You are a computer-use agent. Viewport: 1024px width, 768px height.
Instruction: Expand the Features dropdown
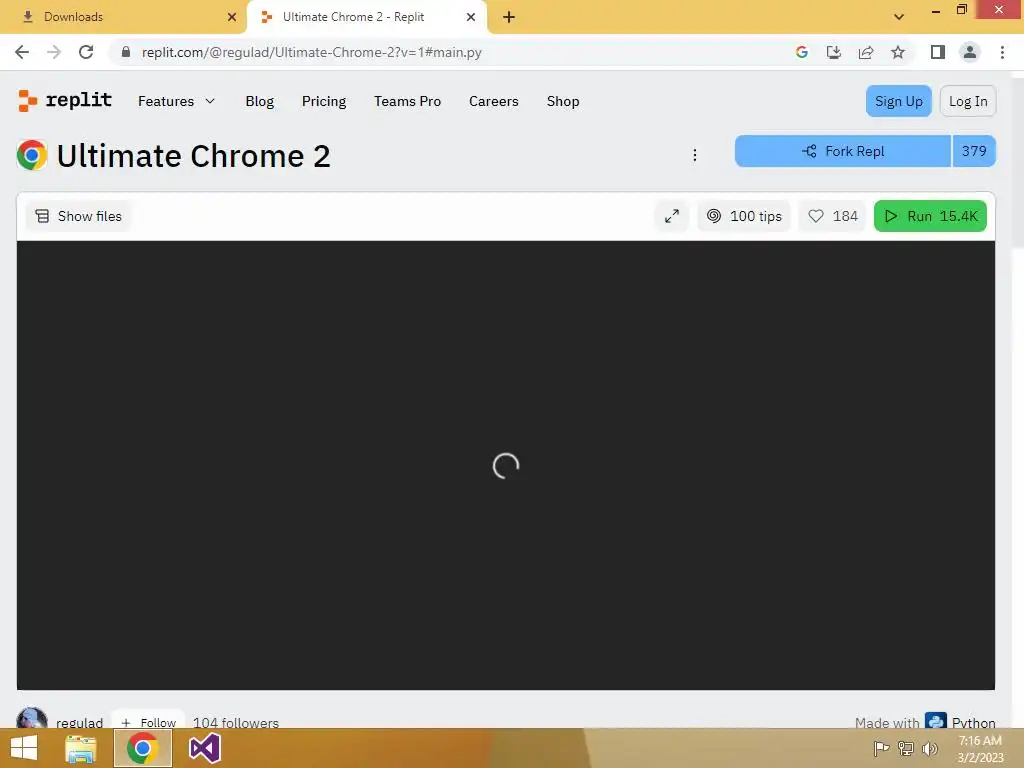pyautogui.click(x=176, y=101)
